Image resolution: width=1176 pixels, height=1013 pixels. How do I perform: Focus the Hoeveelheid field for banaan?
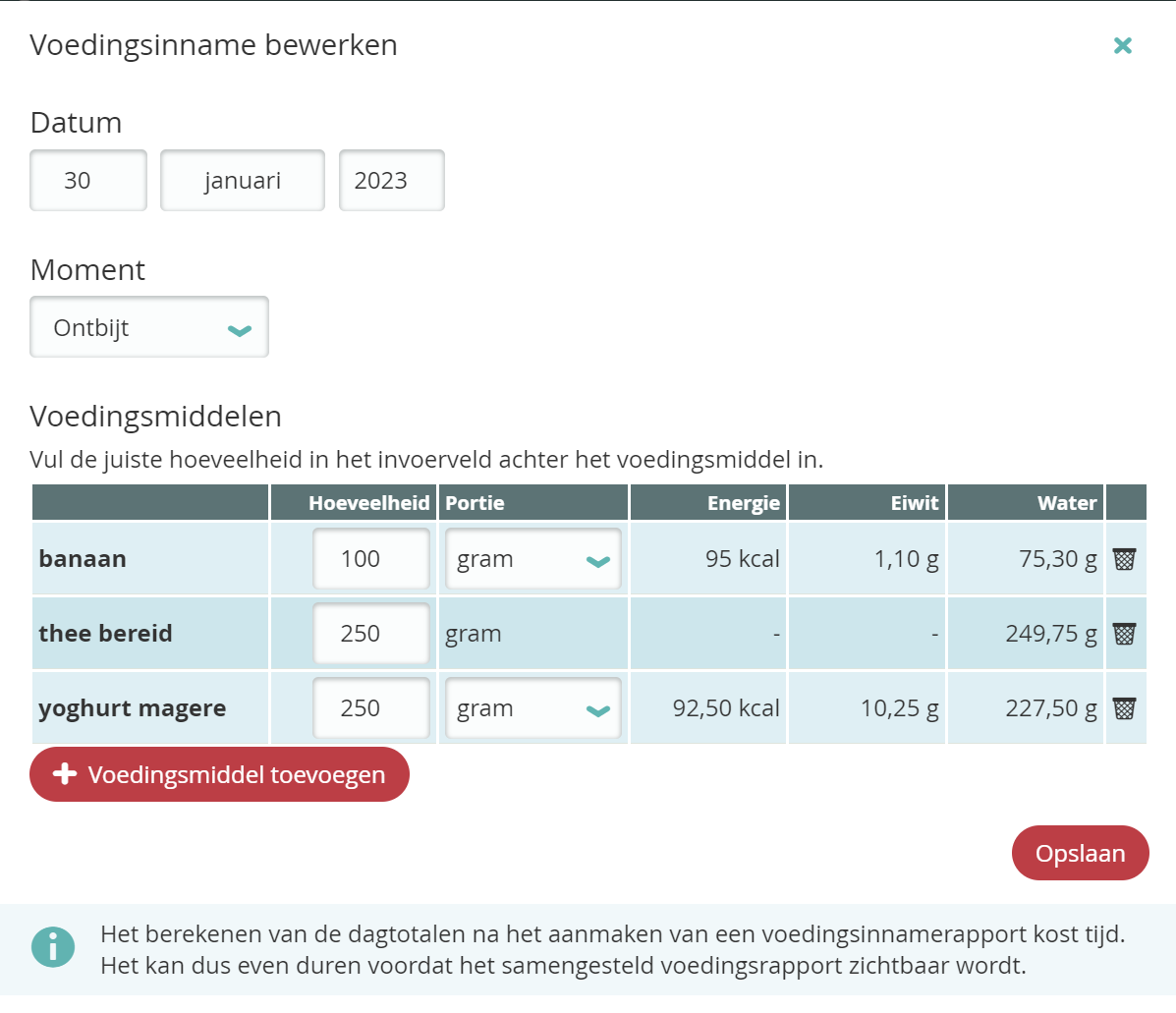(370, 560)
